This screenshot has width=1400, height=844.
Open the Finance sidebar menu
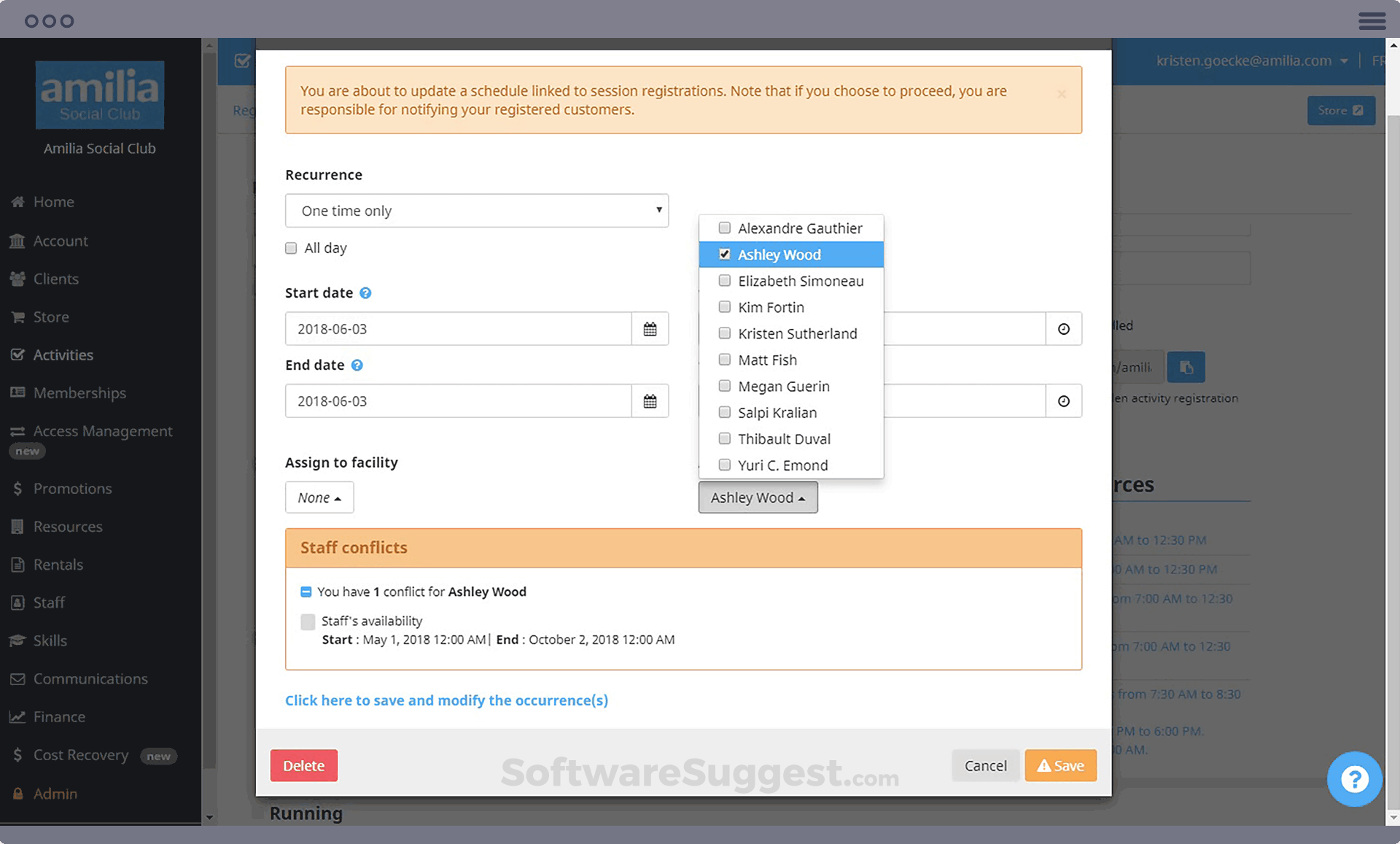58,717
